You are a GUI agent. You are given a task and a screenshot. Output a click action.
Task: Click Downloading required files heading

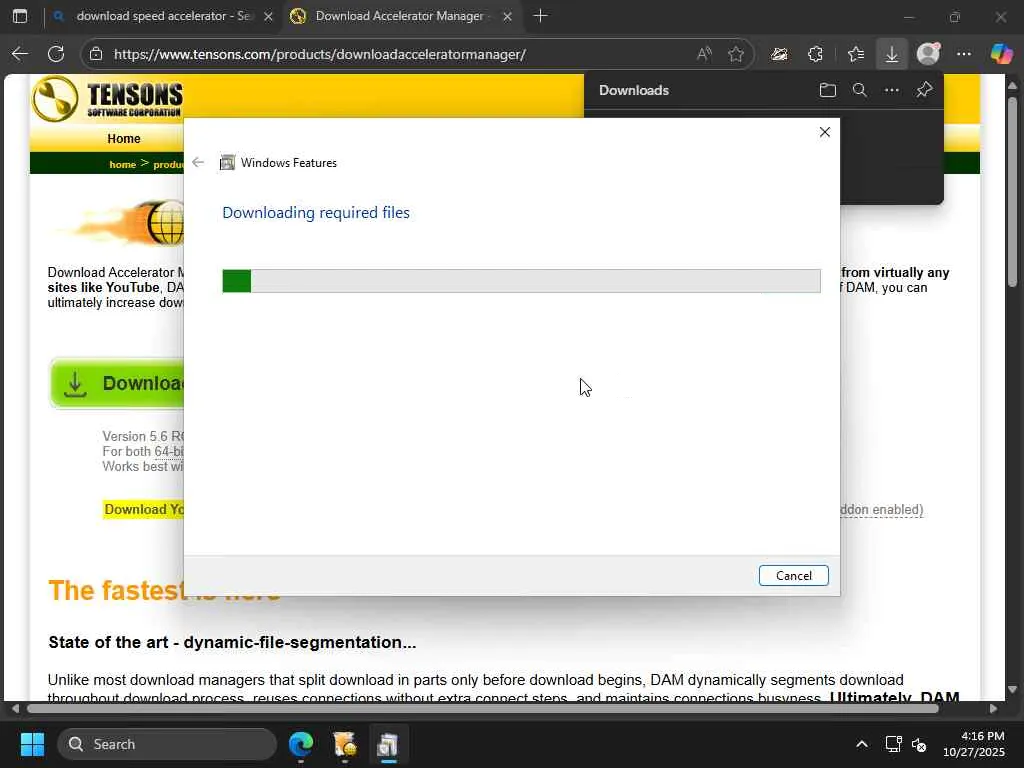[316, 212]
